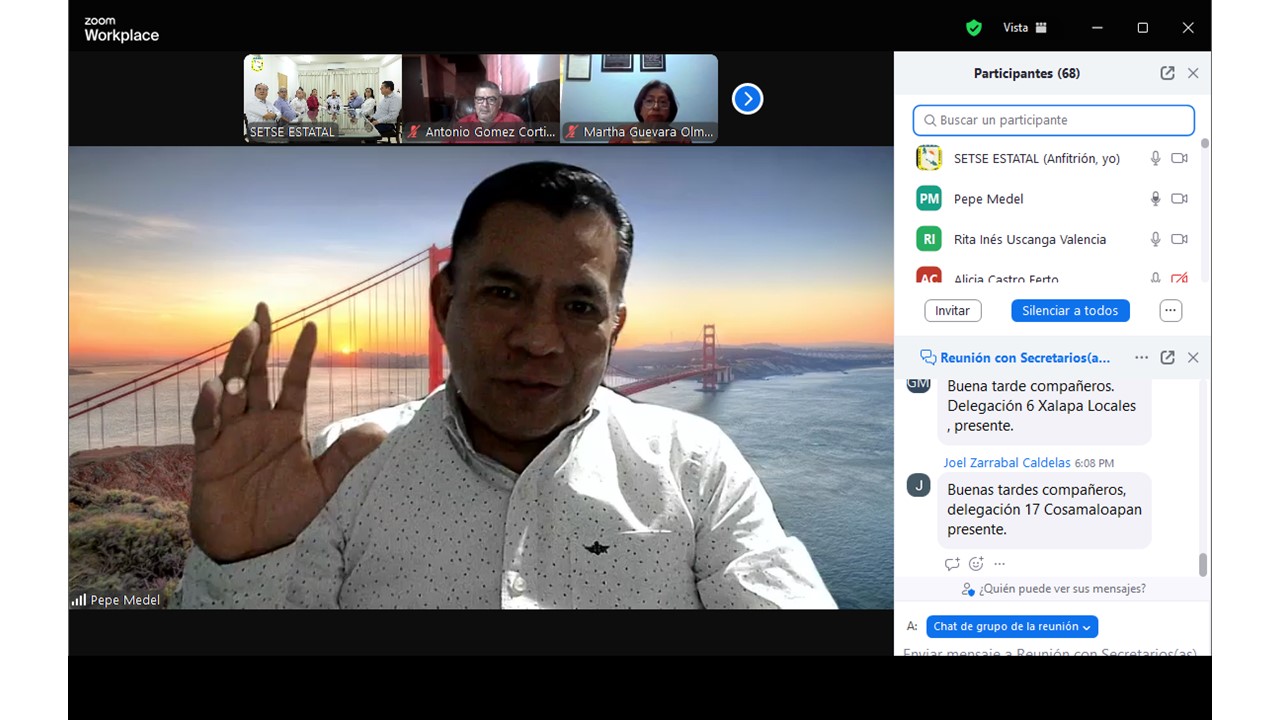Viewport: 1280px width, 720px height.
Task: Toggle Pepe Medel's microphone
Action: tap(1155, 199)
